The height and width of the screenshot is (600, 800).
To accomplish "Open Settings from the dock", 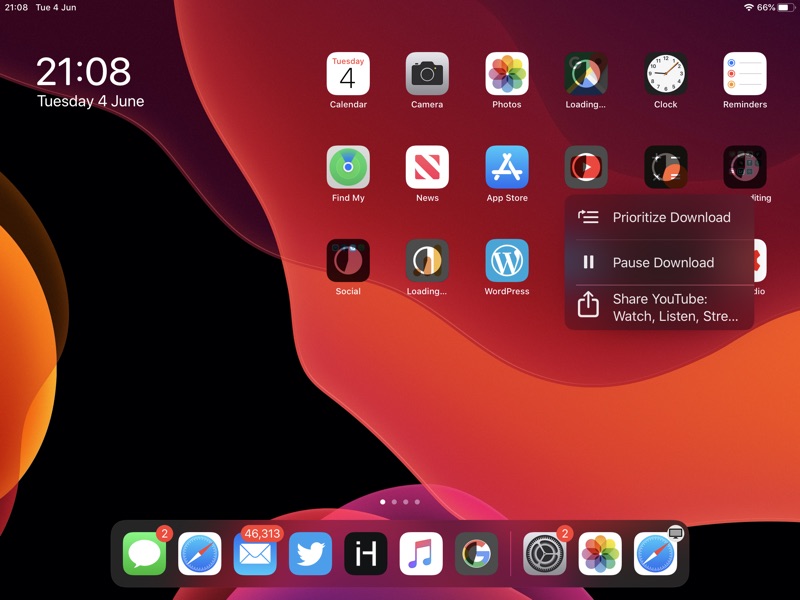I will [x=544, y=554].
